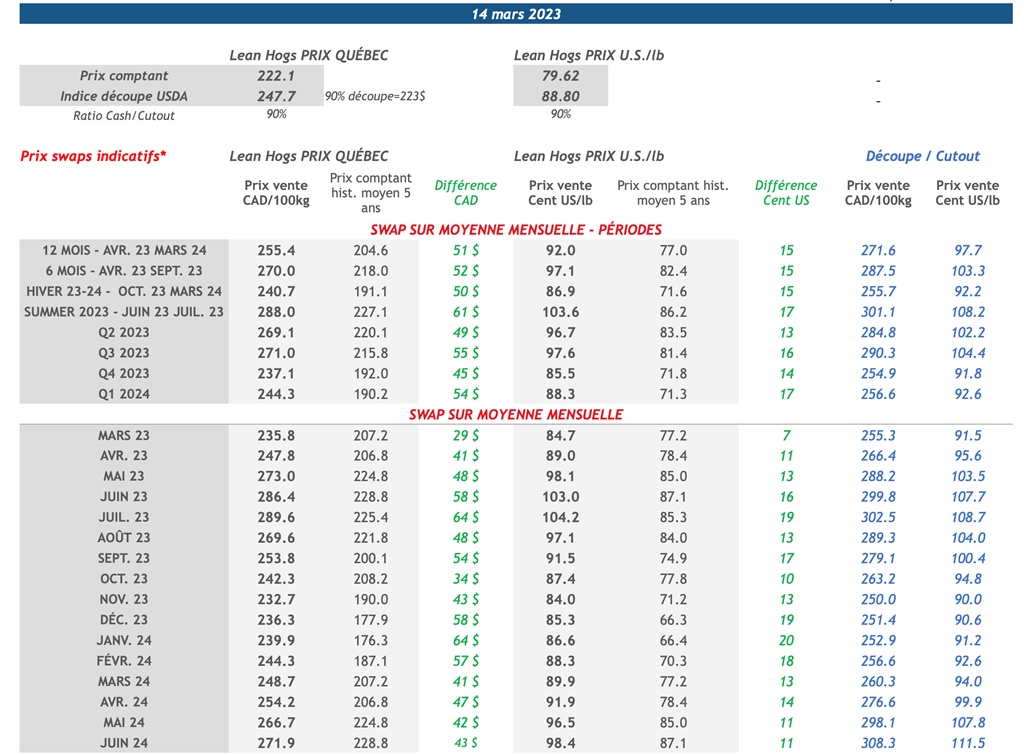Click the blue Découpe / Cutout heading
This screenshot has height=755, width=1024.
click(922, 156)
